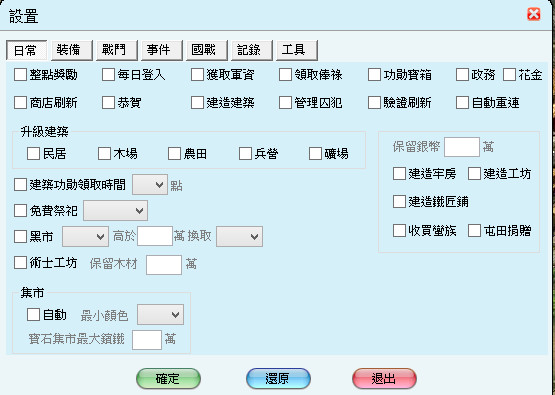Check the 免費祭祀 option
The height and width of the screenshot is (395, 555).
(x=20, y=211)
